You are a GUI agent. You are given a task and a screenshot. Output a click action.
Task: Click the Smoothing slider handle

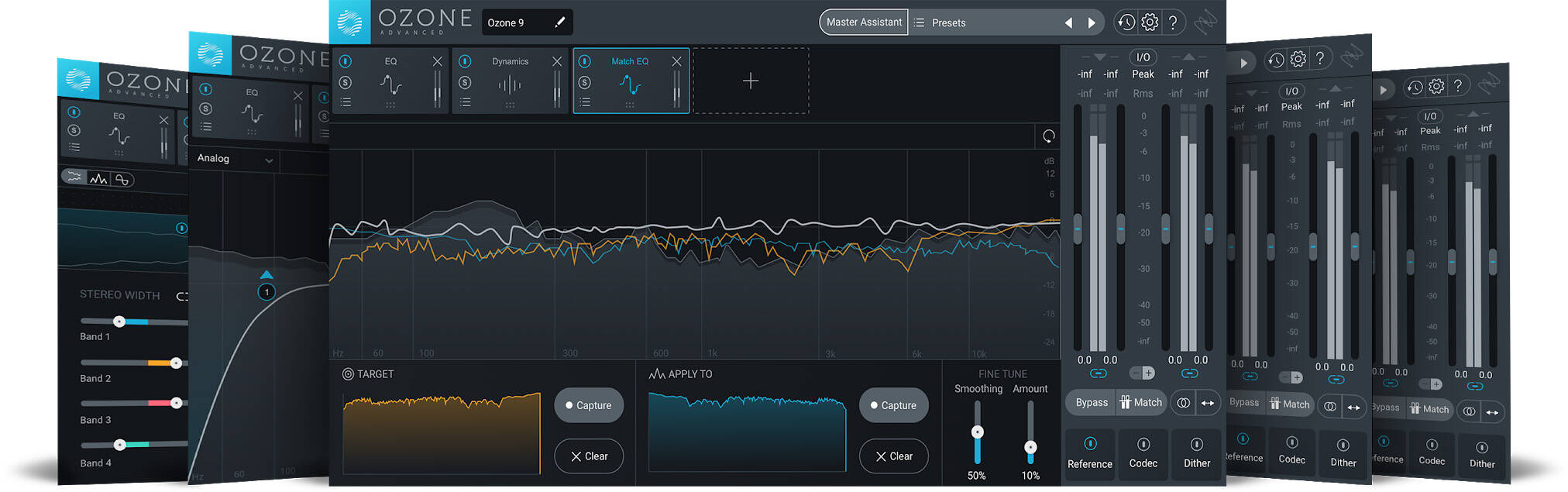coord(978,432)
